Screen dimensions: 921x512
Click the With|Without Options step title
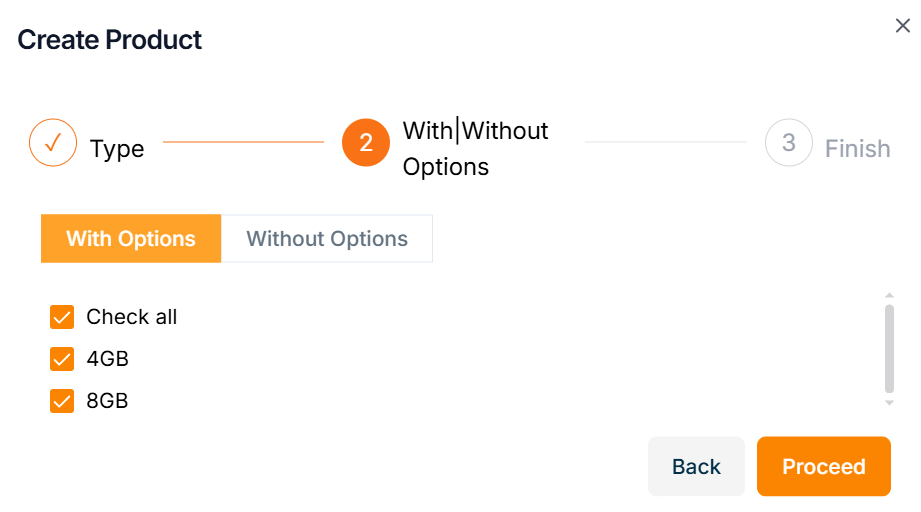pos(475,148)
